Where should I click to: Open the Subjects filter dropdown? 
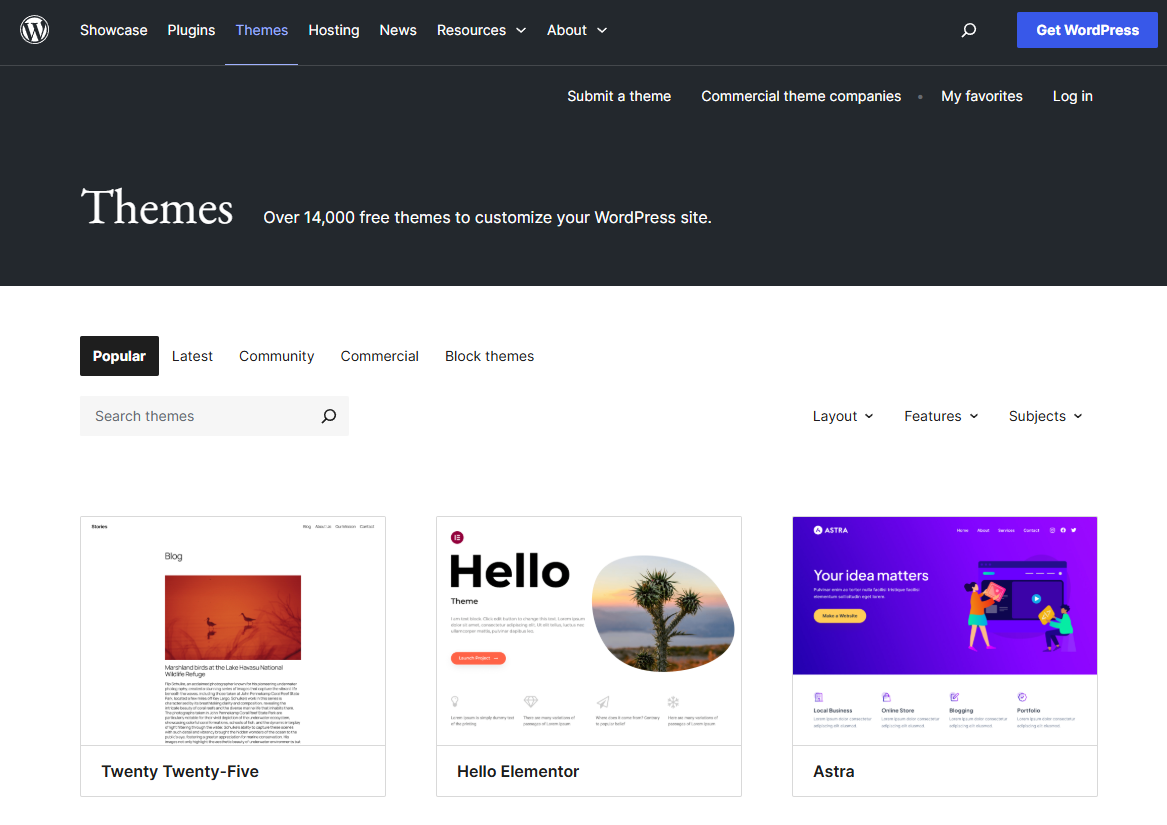point(1045,416)
